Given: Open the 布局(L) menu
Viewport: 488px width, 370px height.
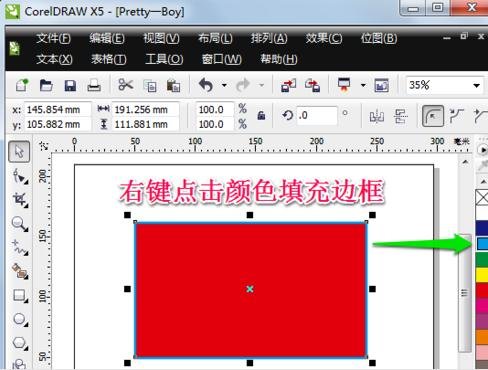Looking at the screenshot, I should 215,38.
